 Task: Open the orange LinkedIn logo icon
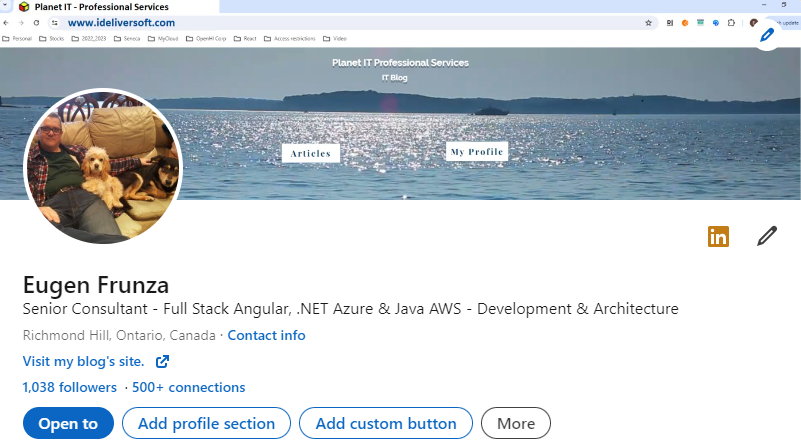[x=718, y=237]
